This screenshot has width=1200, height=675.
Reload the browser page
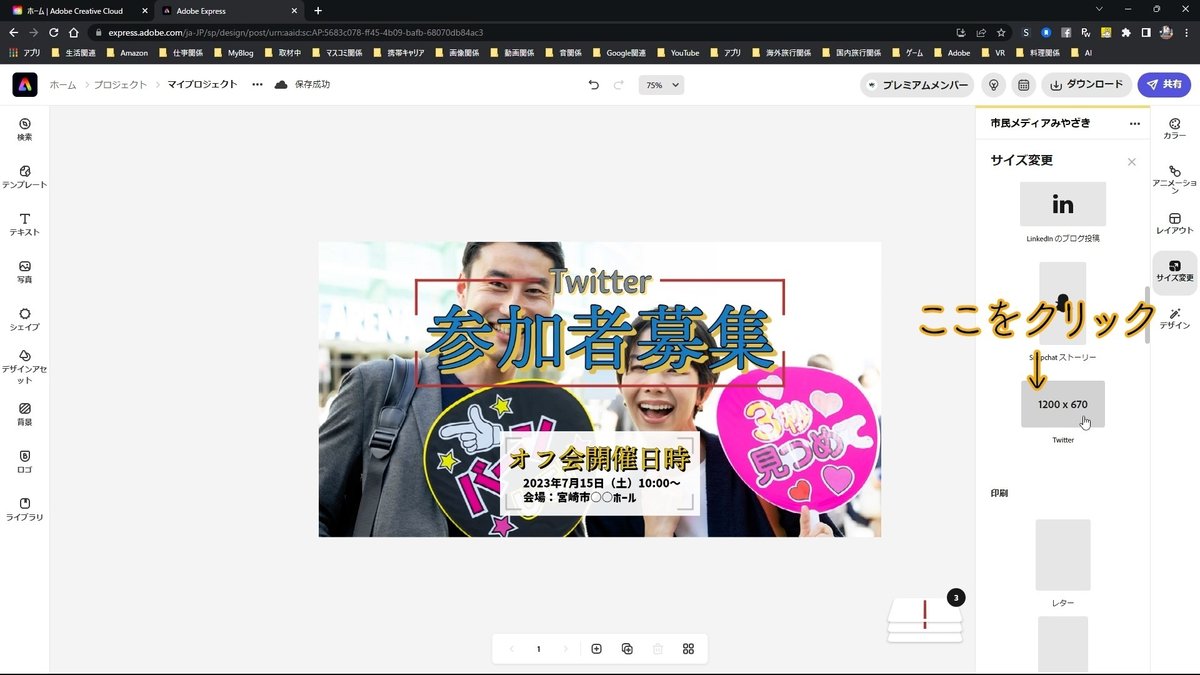pos(53,32)
